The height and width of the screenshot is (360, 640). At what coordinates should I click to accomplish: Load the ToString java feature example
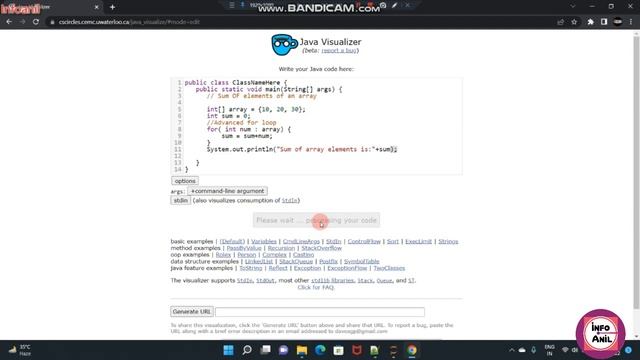[251, 268]
